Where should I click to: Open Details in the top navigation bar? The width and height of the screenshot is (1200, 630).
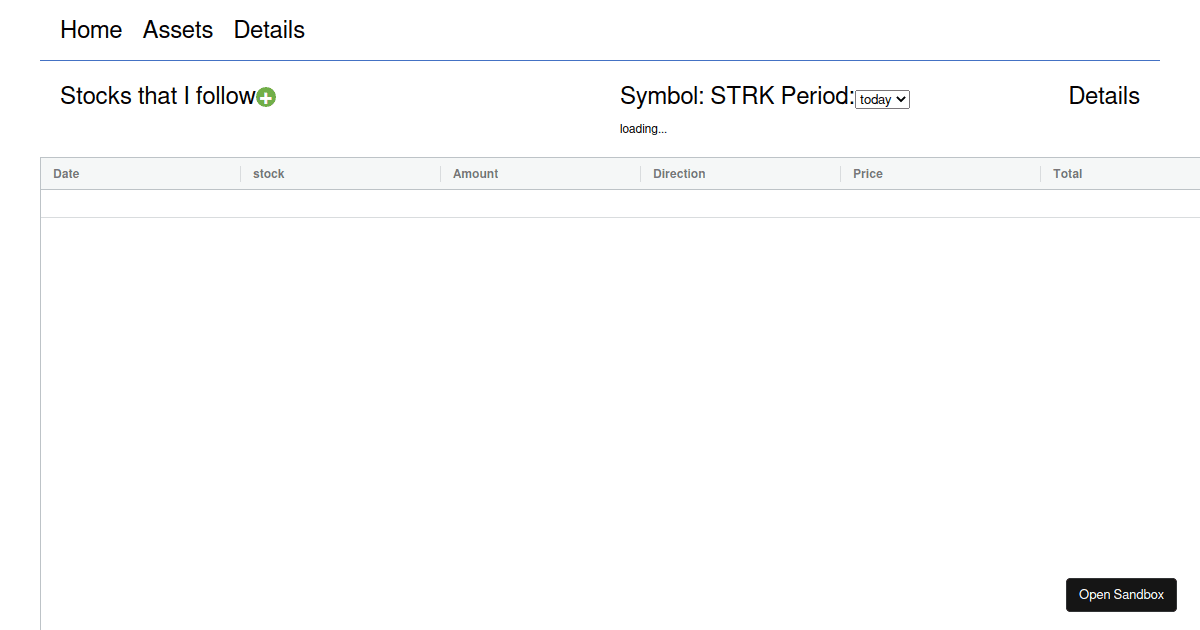point(269,30)
